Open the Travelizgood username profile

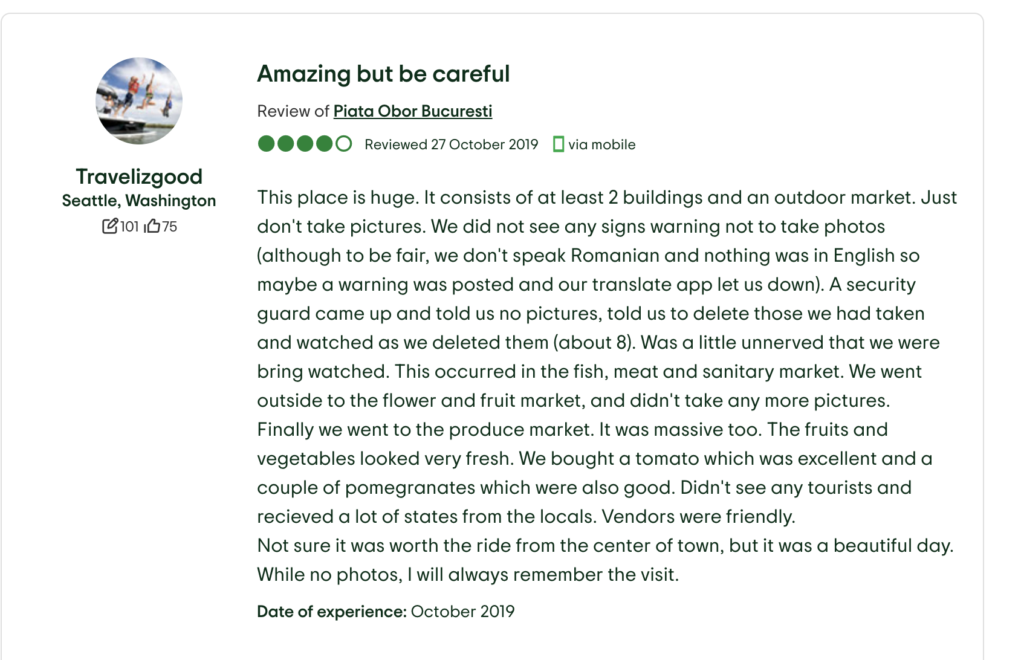139,177
